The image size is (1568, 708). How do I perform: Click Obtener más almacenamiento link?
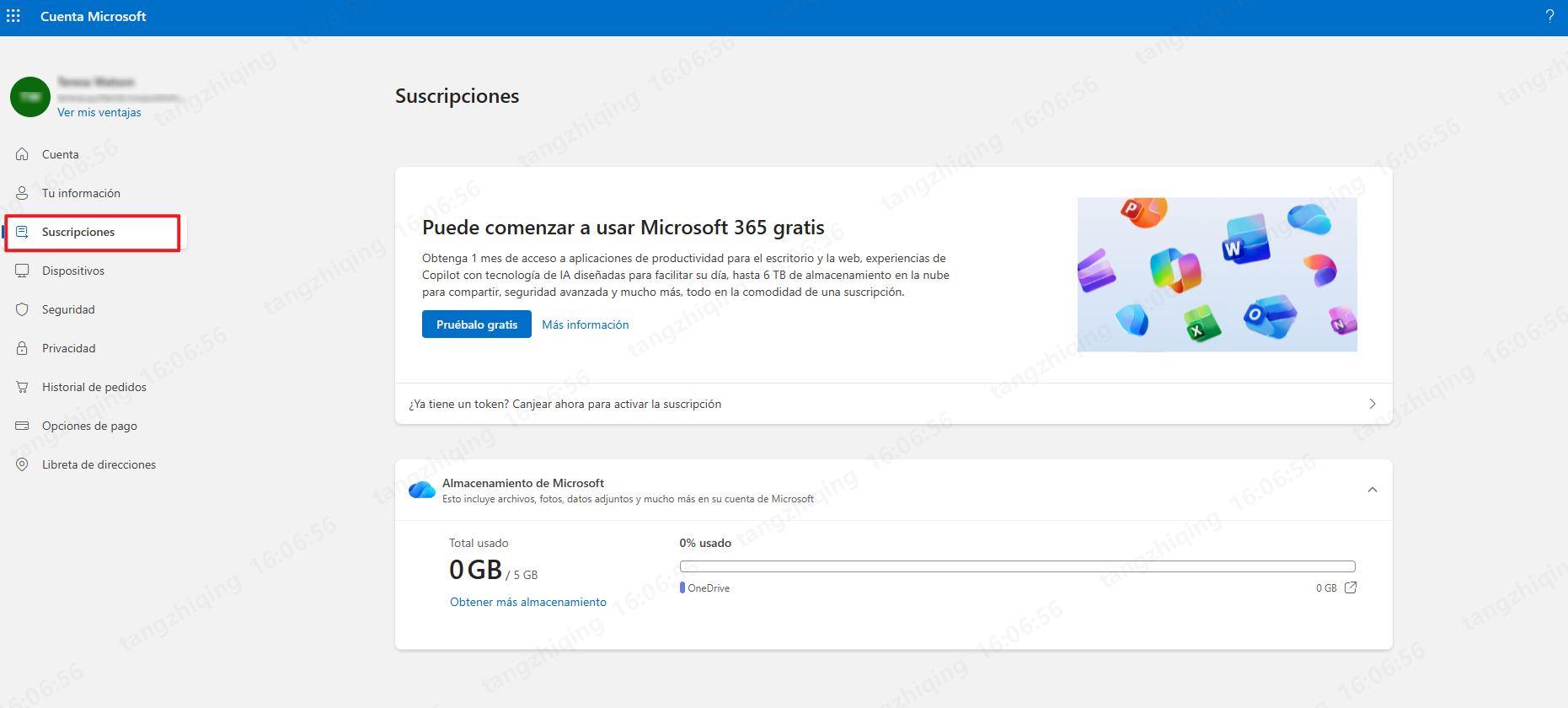[x=528, y=602]
